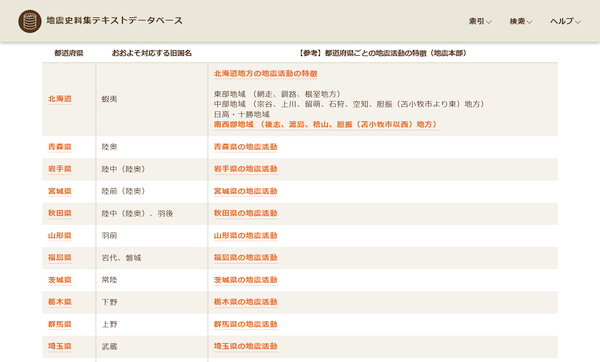Open the 福島県 prefecture link
This screenshot has width=600, height=362.
pos(60,258)
